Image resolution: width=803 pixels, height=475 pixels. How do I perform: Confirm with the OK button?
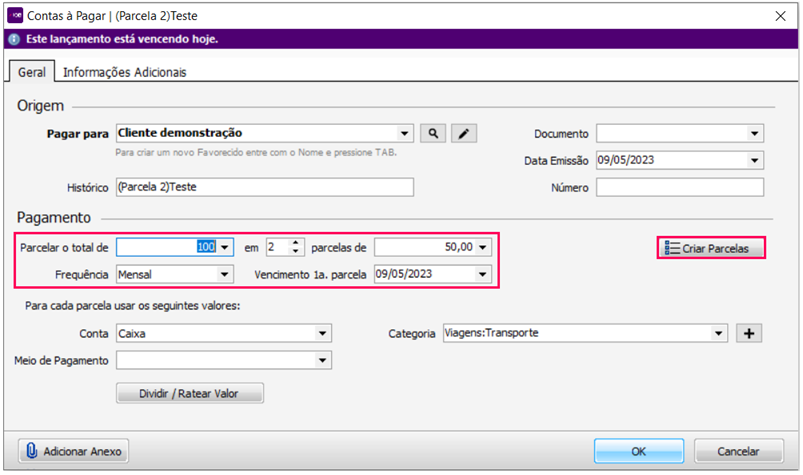click(638, 451)
